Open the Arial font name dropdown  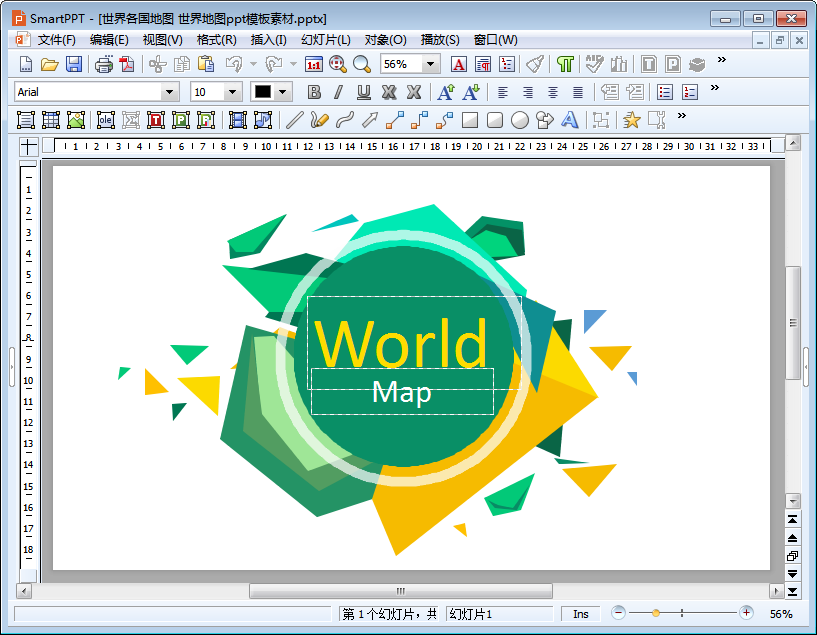pyautogui.click(x=169, y=92)
